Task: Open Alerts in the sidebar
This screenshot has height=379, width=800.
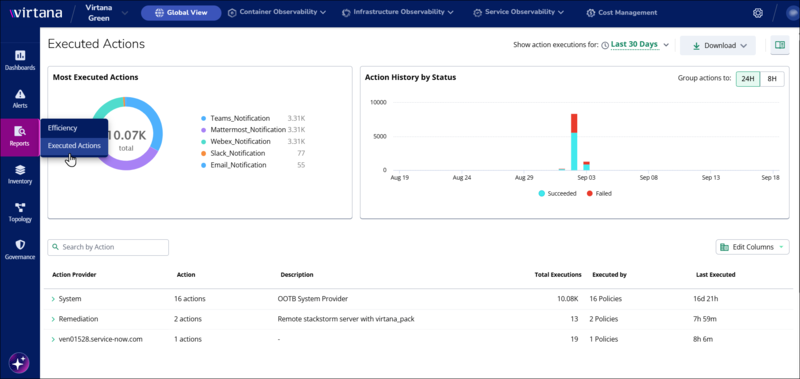Action: tap(20, 98)
